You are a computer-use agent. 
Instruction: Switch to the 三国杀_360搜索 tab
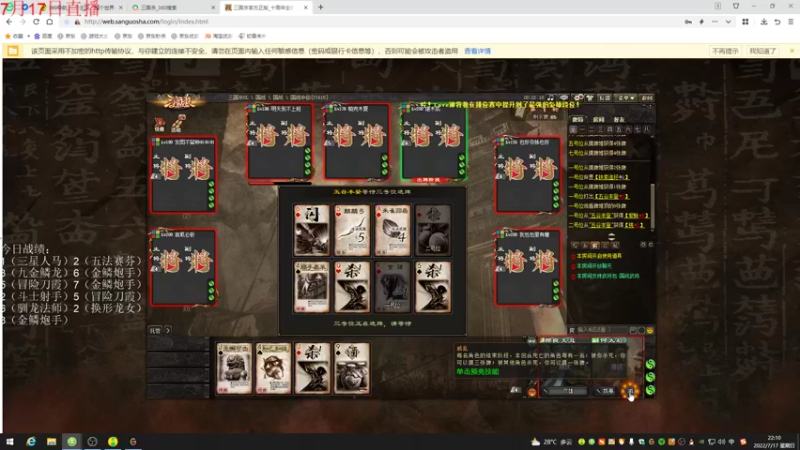pyautogui.click(x=173, y=8)
